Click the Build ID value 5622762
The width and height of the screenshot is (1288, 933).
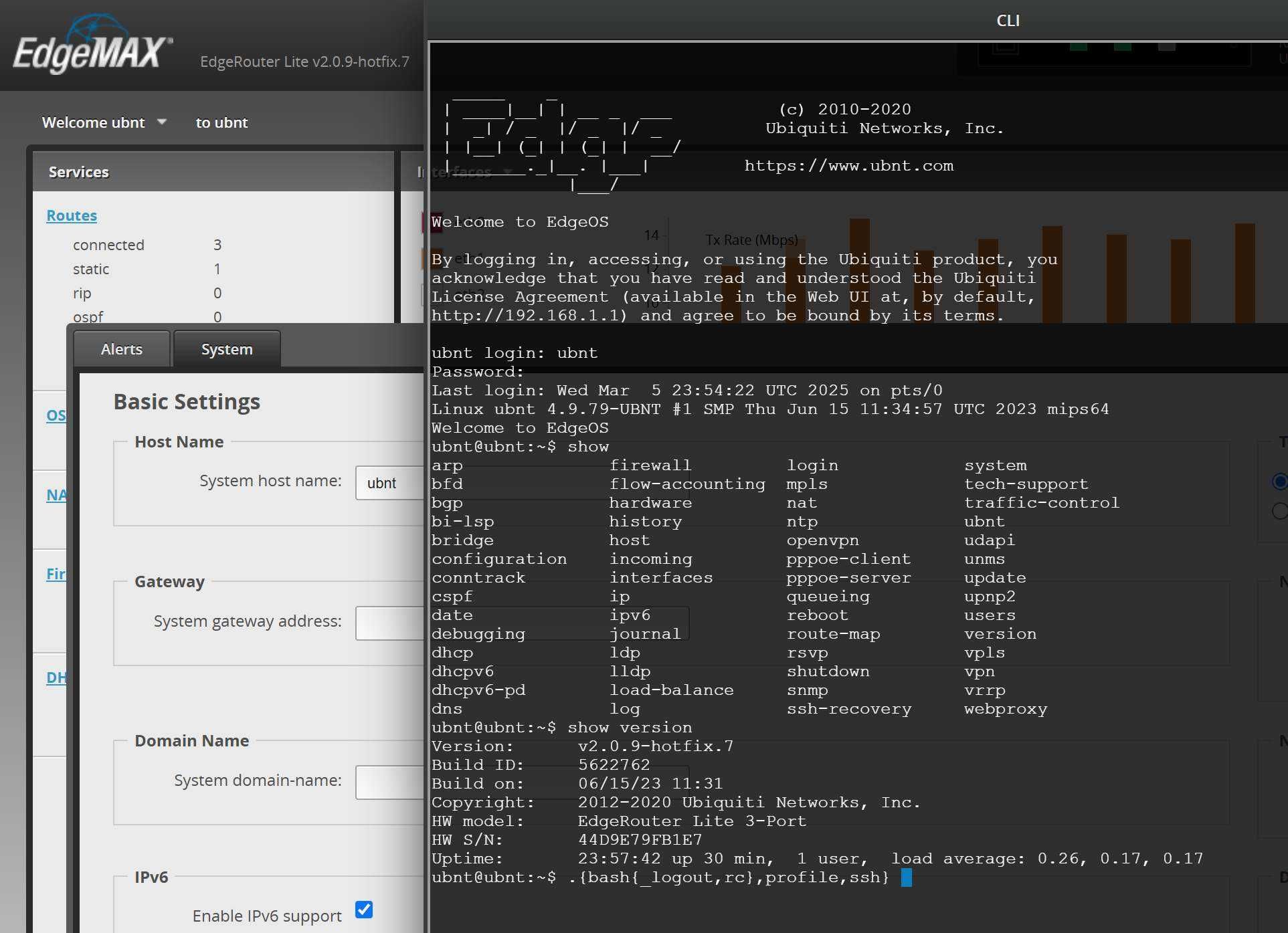coord(614,765)
